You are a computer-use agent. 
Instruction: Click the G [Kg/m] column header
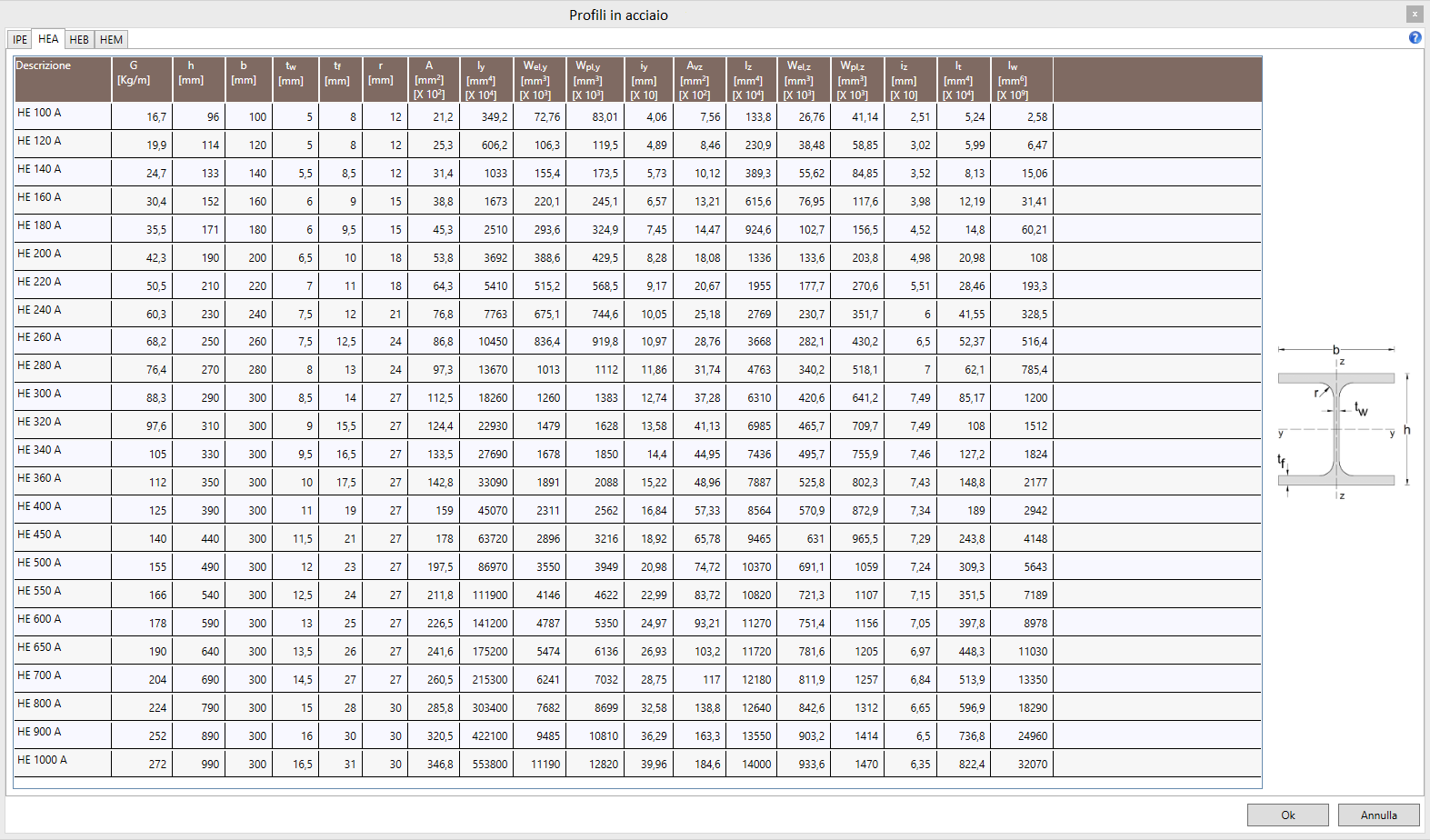(x=142, y=79)
